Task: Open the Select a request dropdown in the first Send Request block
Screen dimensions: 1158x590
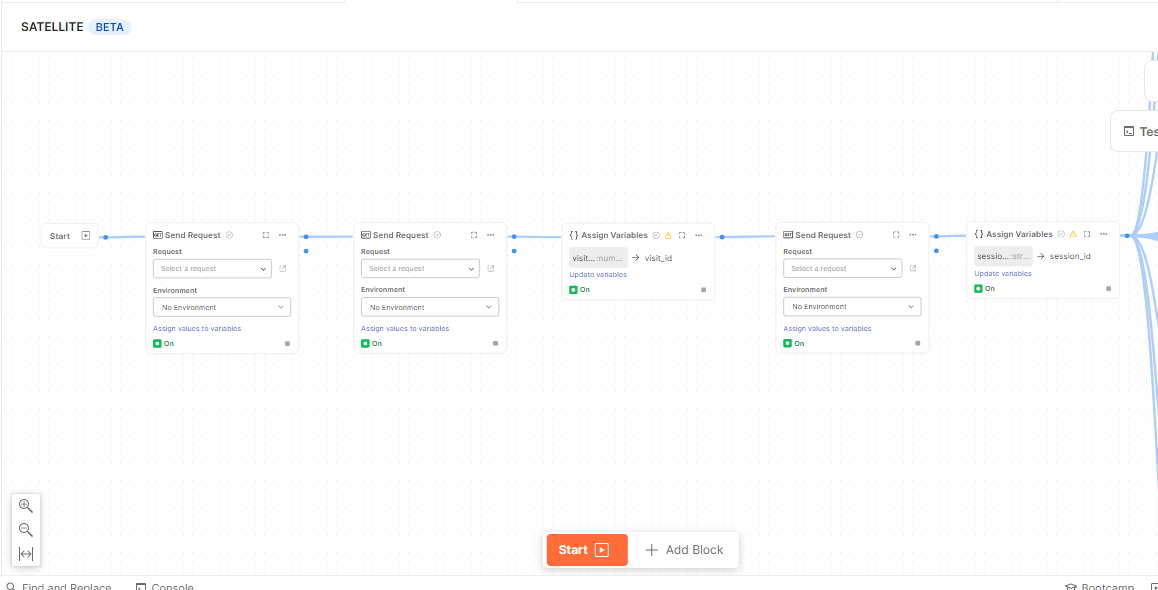Action: (x=212, y=268)
